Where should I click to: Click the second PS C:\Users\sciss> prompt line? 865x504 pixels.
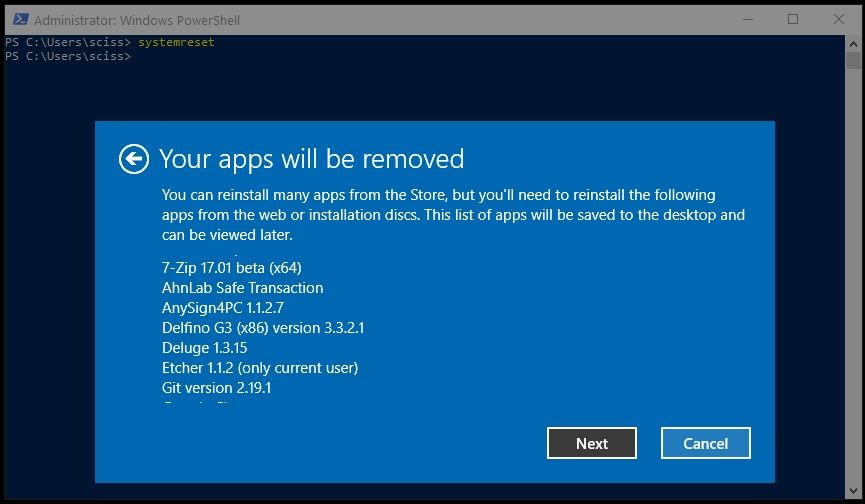point(68,56)
